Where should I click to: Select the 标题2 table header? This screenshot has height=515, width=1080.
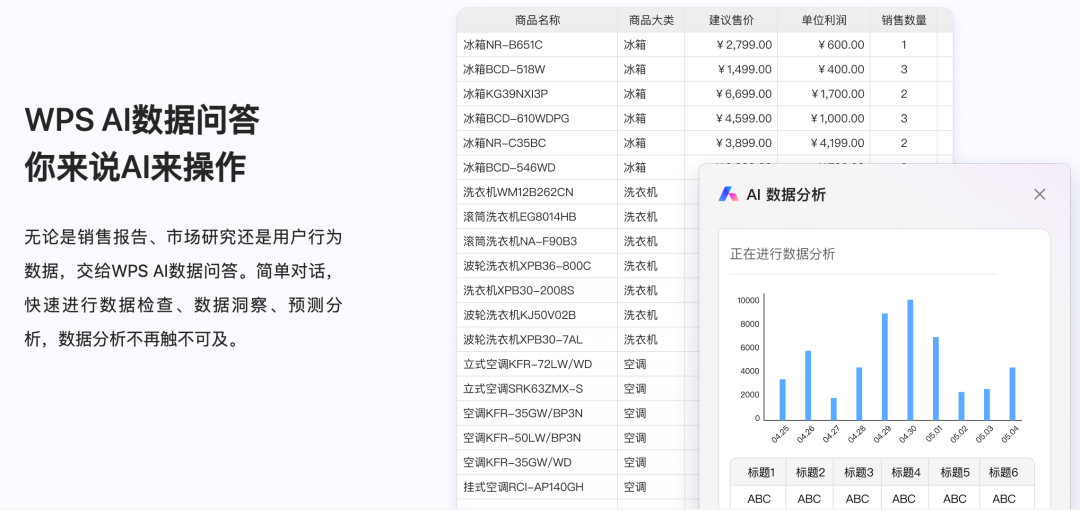tap(809, 472)
